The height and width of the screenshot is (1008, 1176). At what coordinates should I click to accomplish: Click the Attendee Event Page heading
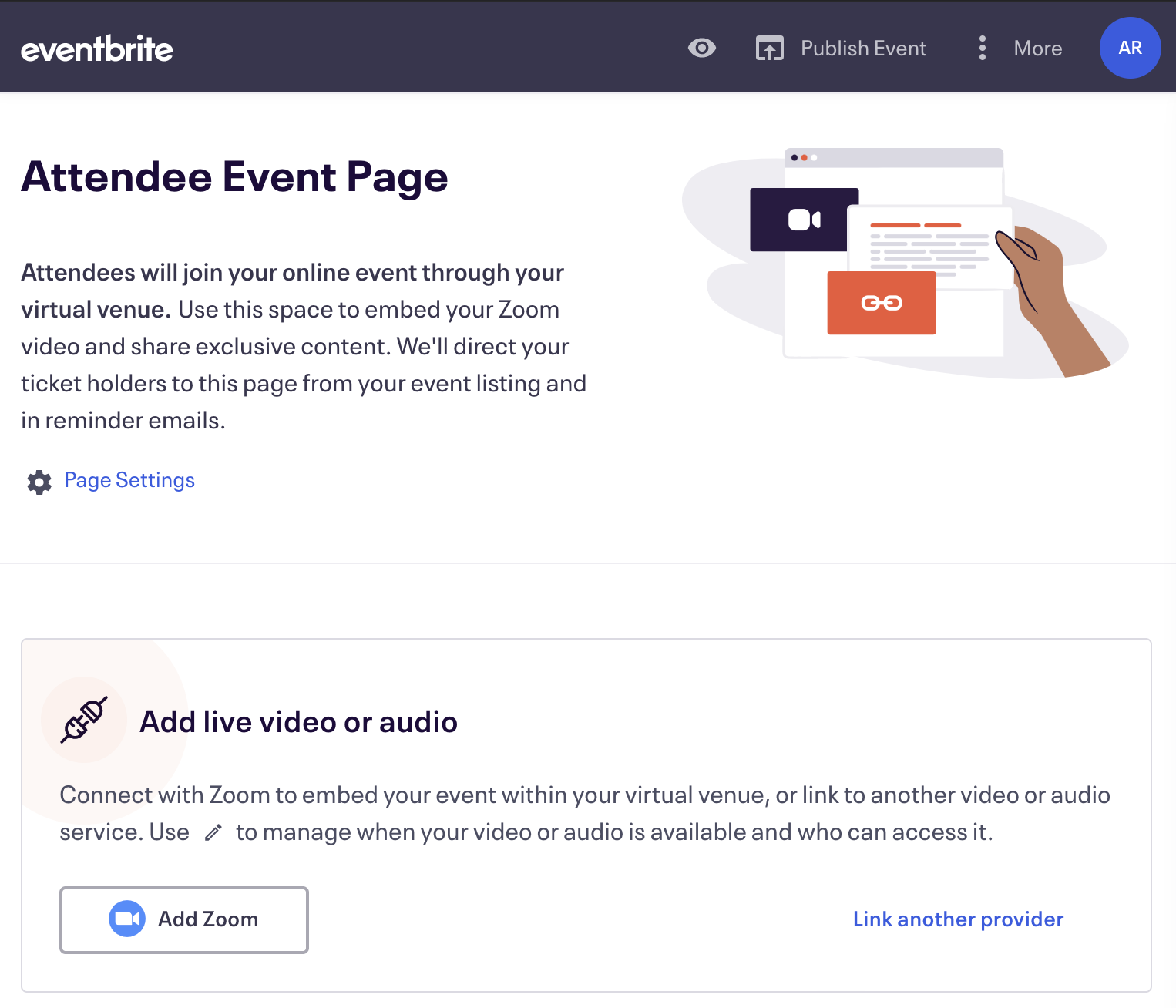point(234,177)
